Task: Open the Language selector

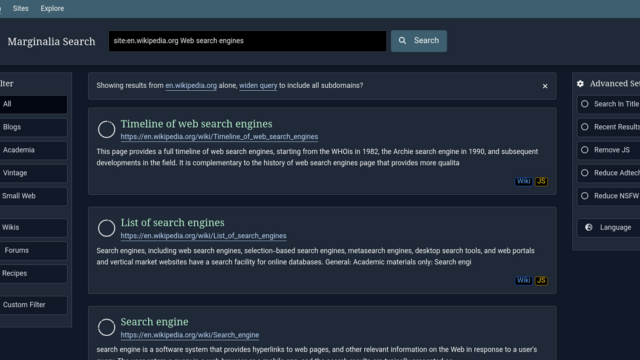Action: point(609,228)
